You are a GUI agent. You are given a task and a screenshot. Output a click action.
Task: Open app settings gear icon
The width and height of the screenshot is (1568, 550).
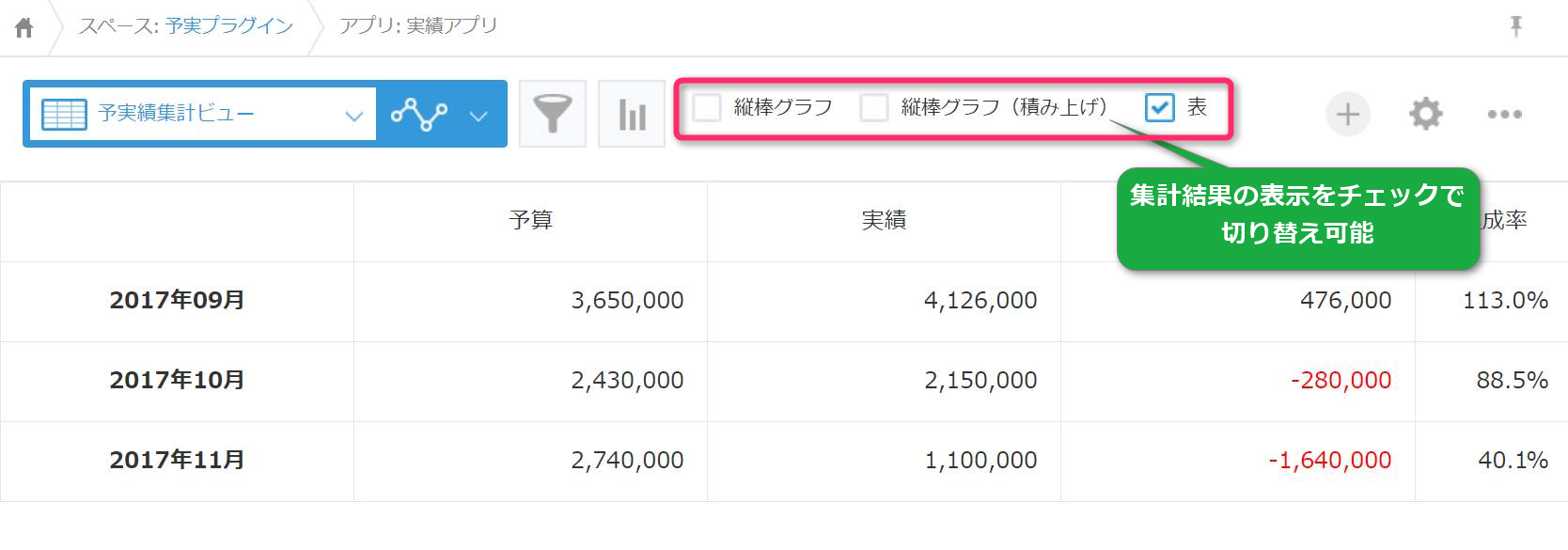pyautogui.click(x=1425, y=114)
